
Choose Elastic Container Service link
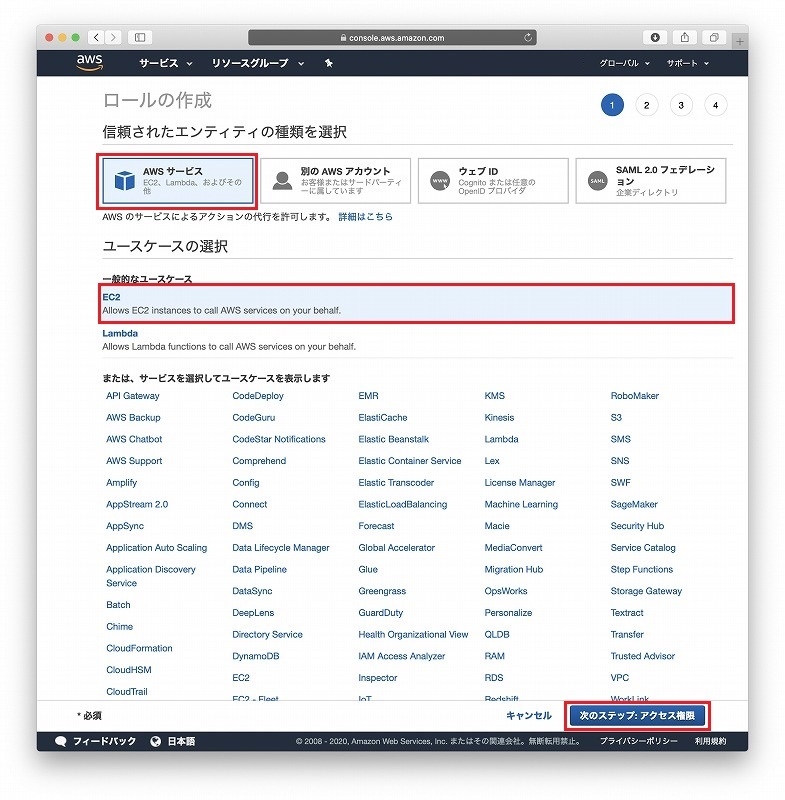click(x=410, y=461)
